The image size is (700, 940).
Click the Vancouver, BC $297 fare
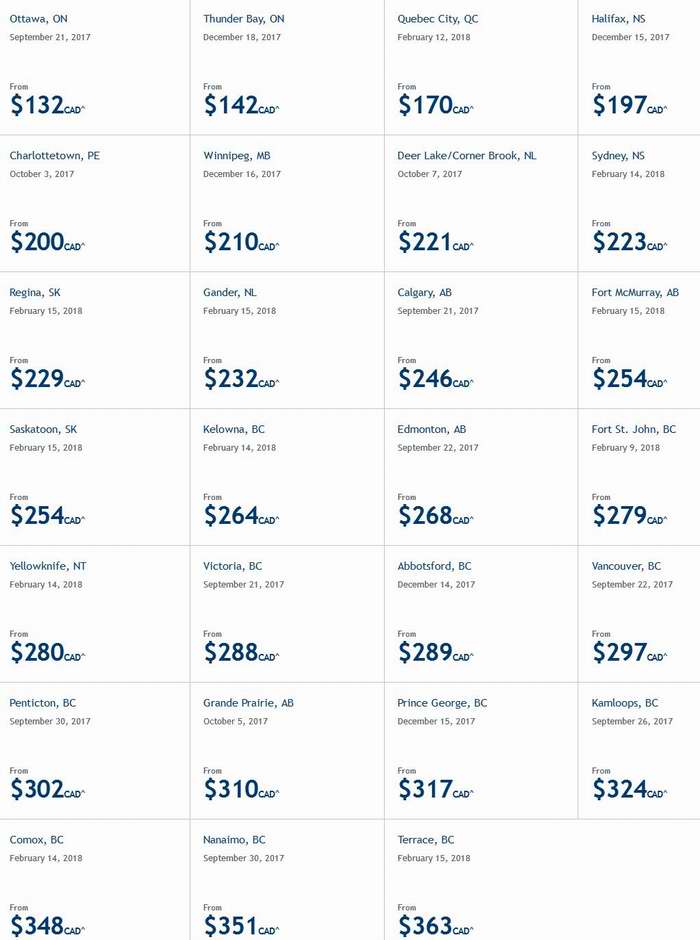[x=629, y=652]
